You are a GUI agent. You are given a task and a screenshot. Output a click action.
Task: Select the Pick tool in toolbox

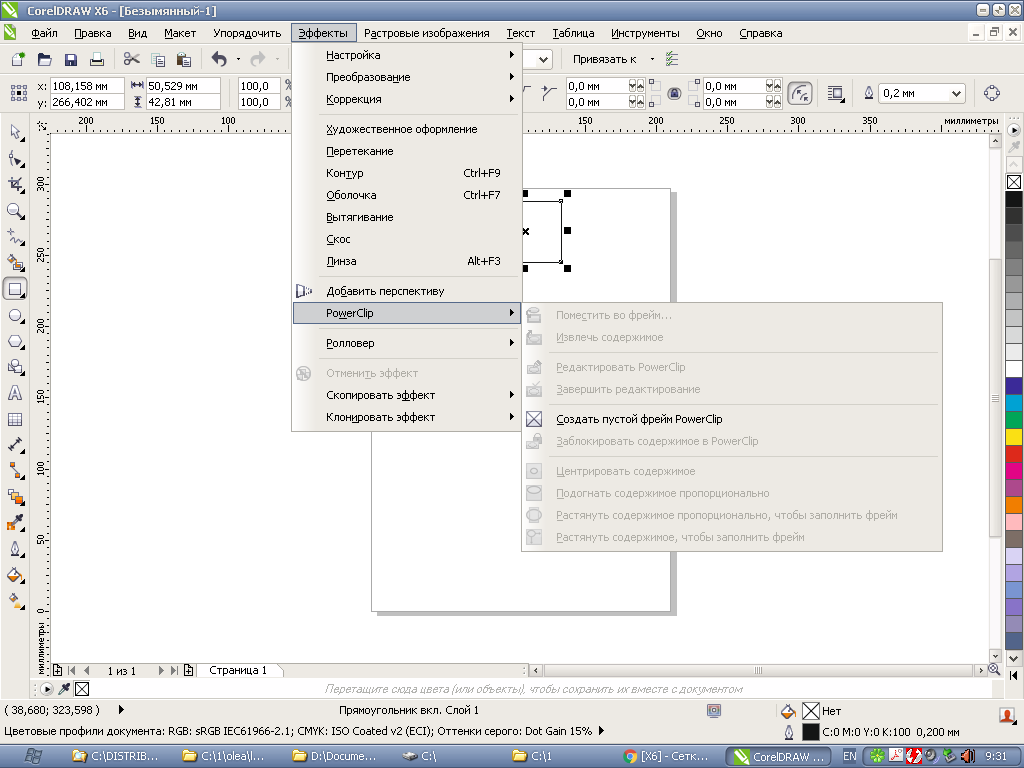pyautogui.click(x=15, y=133)
